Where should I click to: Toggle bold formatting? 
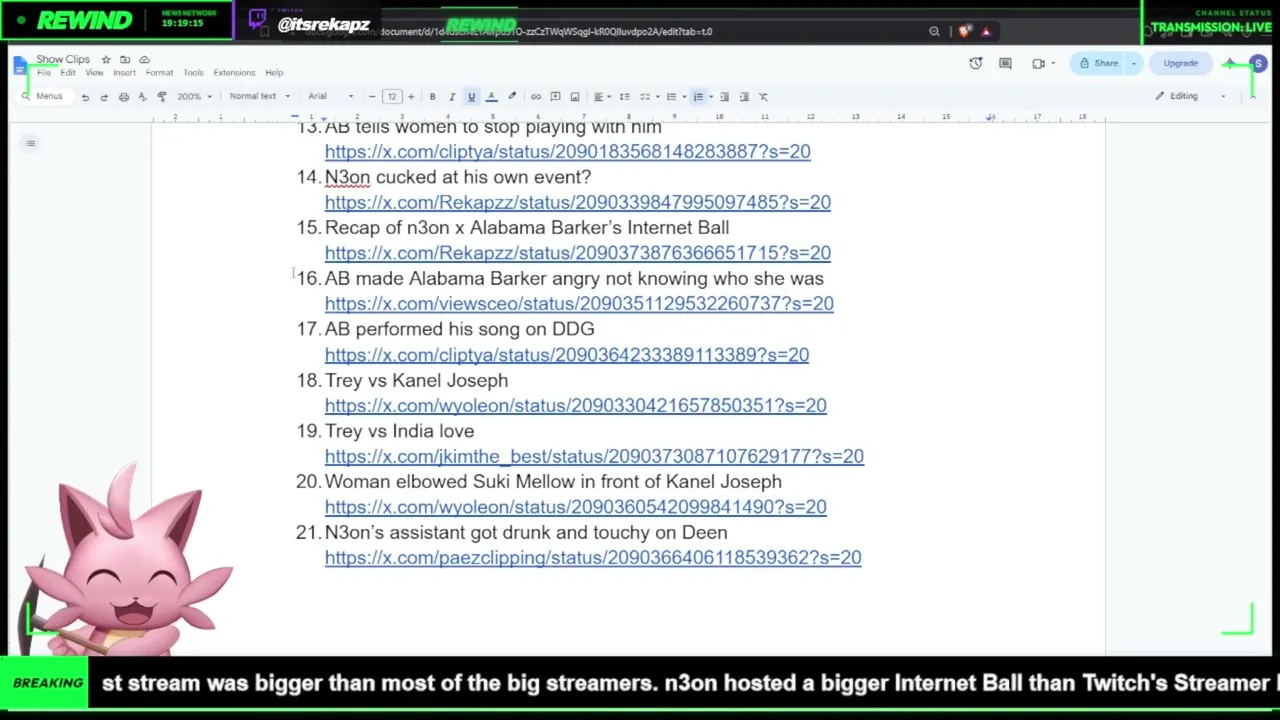[x=432, y=97]
